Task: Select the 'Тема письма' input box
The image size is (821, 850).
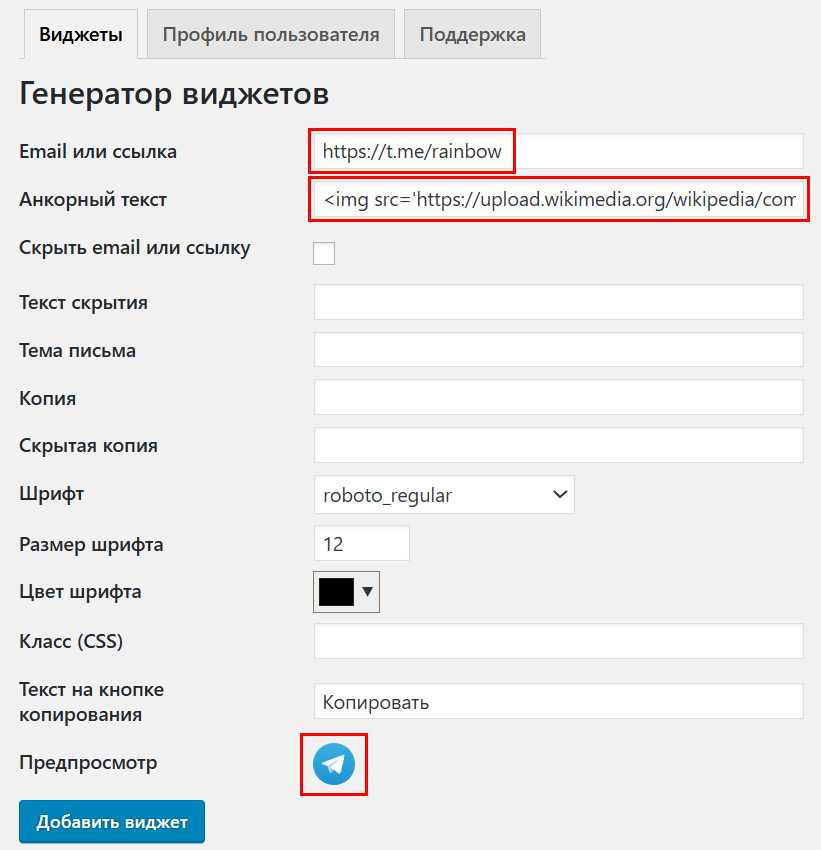Action: click(x=558, y=350)
